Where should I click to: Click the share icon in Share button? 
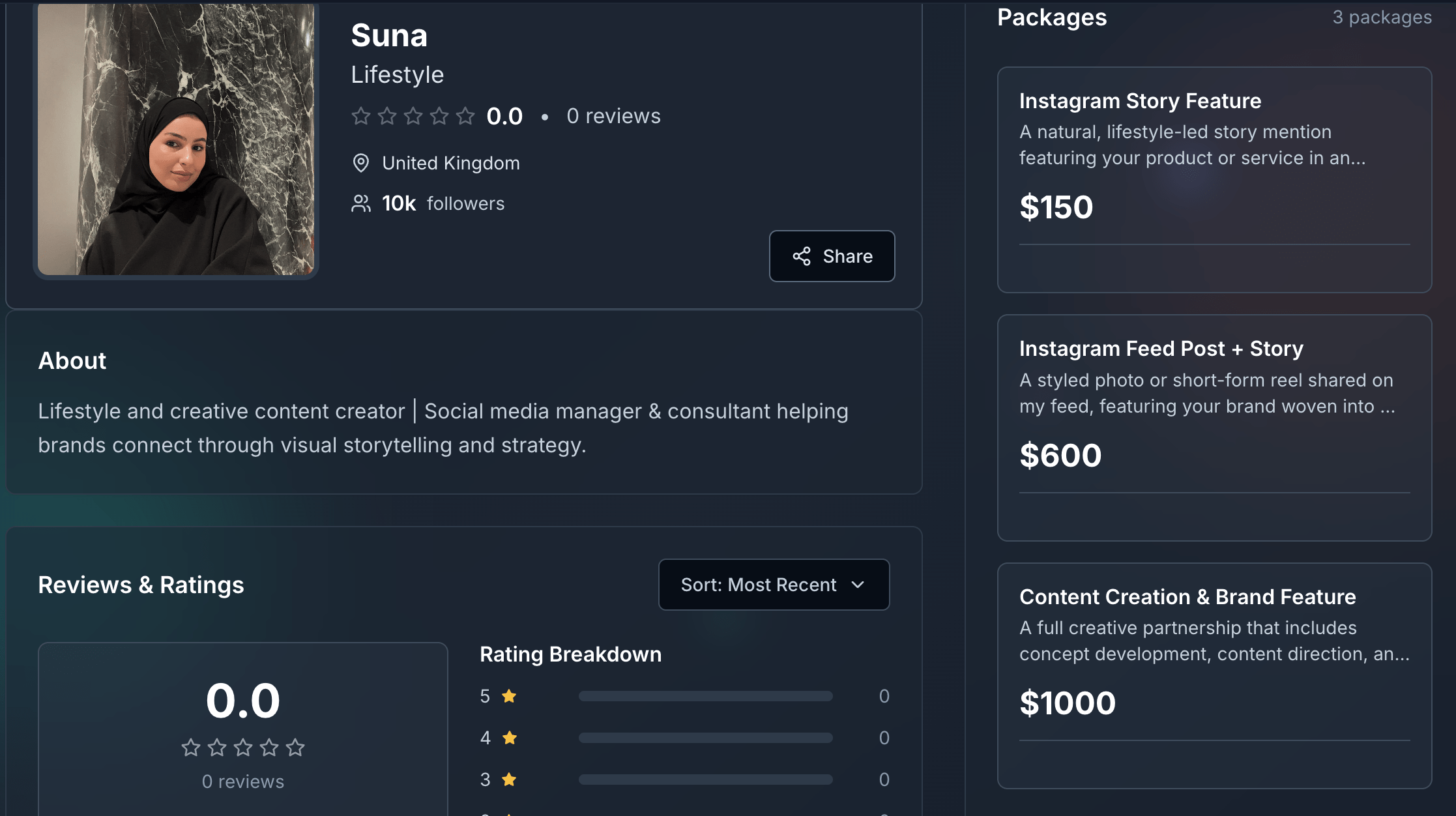point(802,257)
